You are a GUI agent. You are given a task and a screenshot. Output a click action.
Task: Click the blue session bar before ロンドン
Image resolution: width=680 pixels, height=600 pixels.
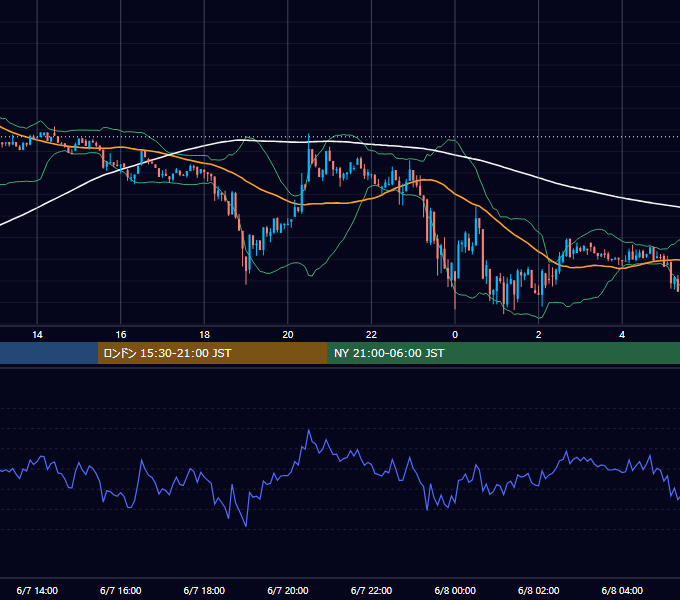click(x=49, y=353)
